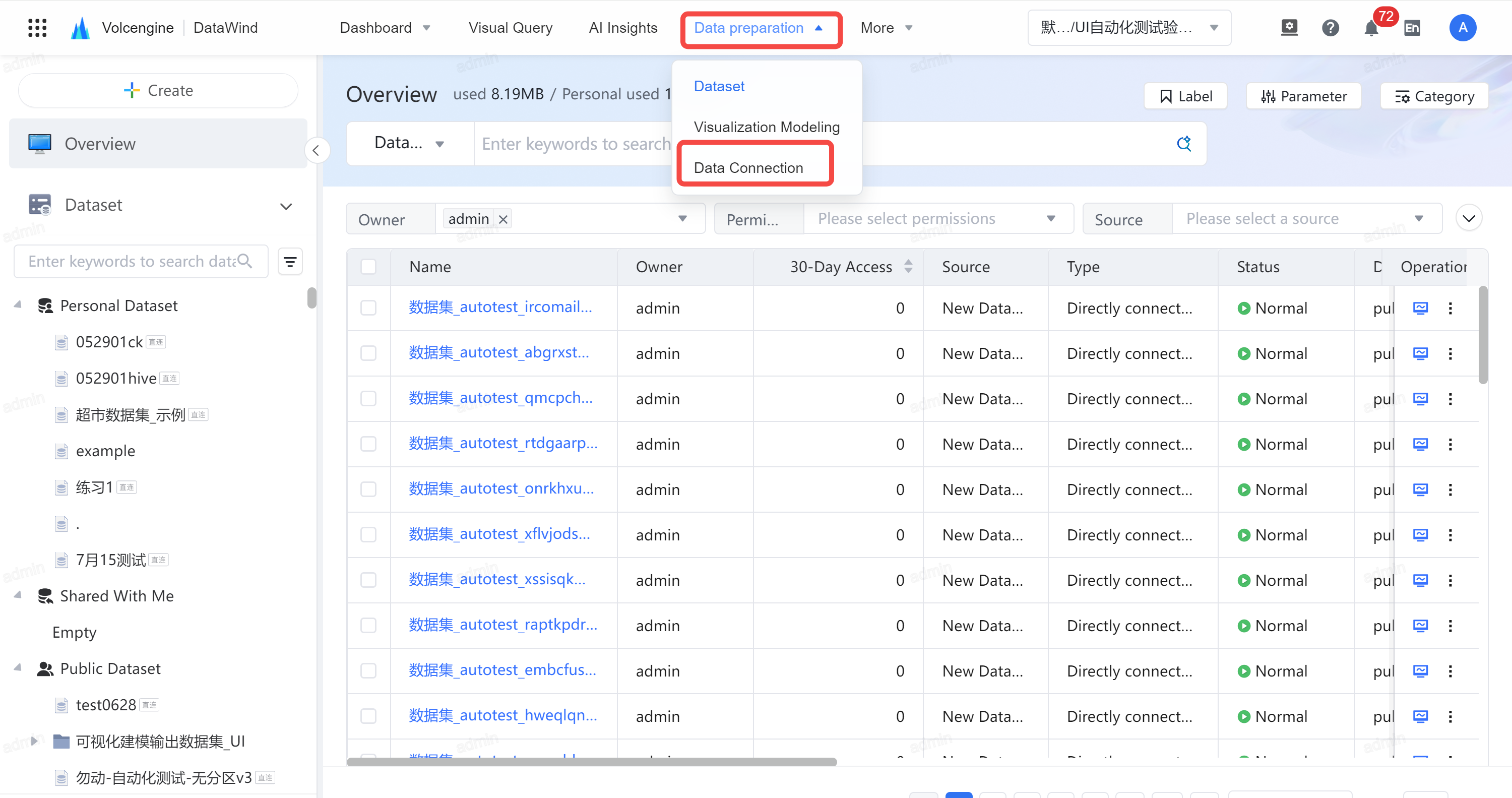
Task: Open the project selector dropdown
Action: point(1129,28)
